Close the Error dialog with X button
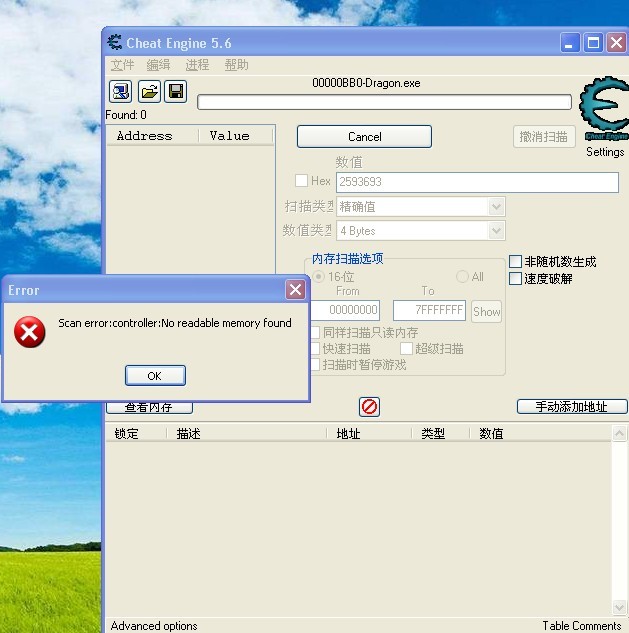629x633 pixels. point(295,289)
